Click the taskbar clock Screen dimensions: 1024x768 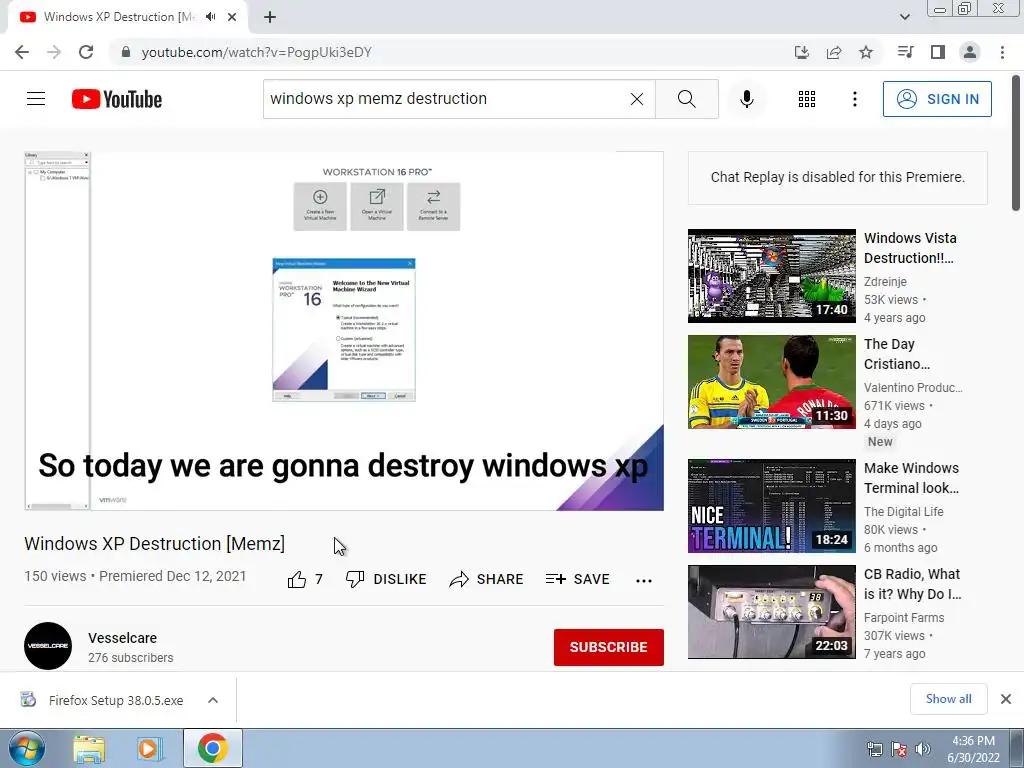[x=973, y=749]
